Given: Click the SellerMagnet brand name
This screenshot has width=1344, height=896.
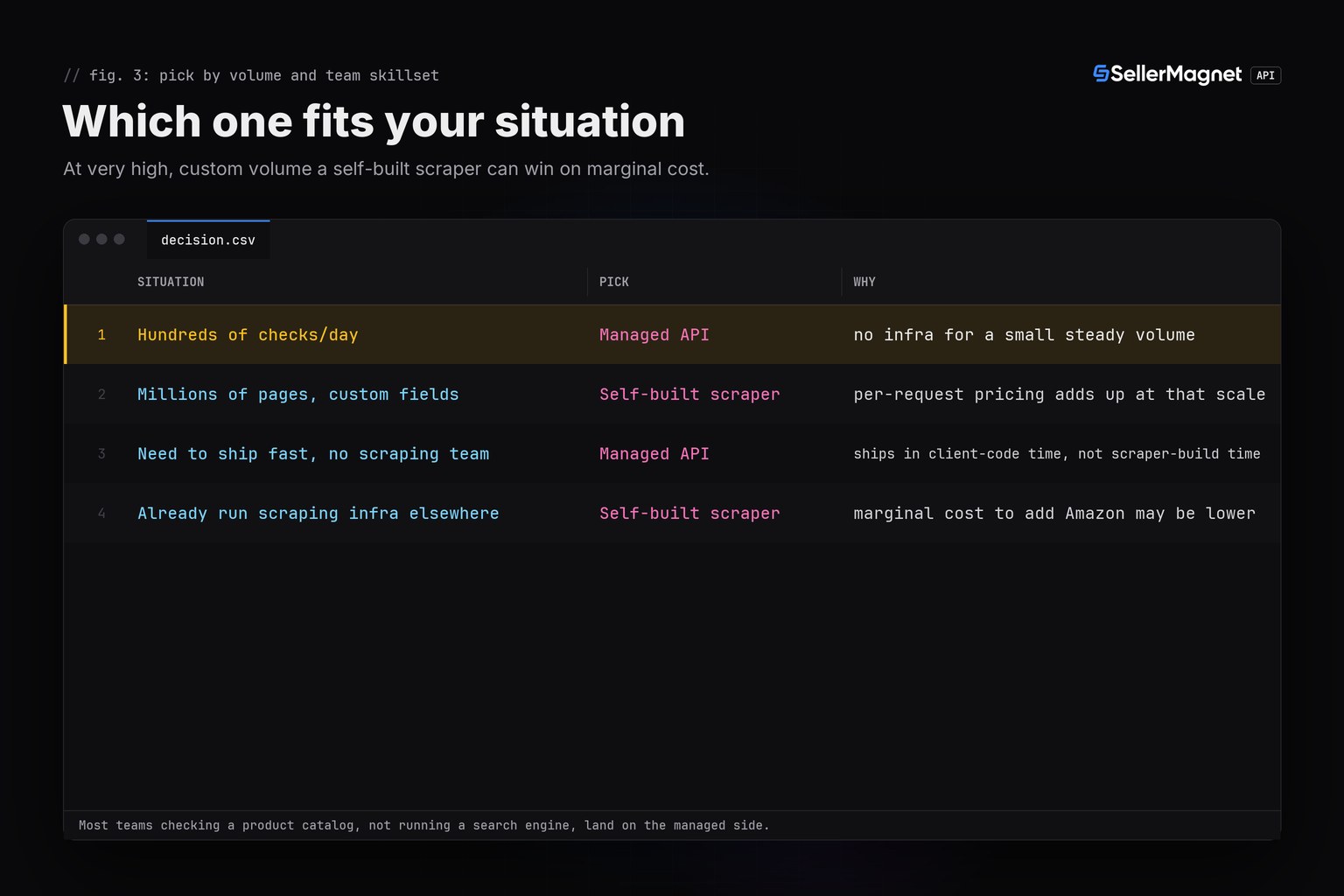Looking at the screenshot, I should pyautogui.click(x=1176, y=74).
